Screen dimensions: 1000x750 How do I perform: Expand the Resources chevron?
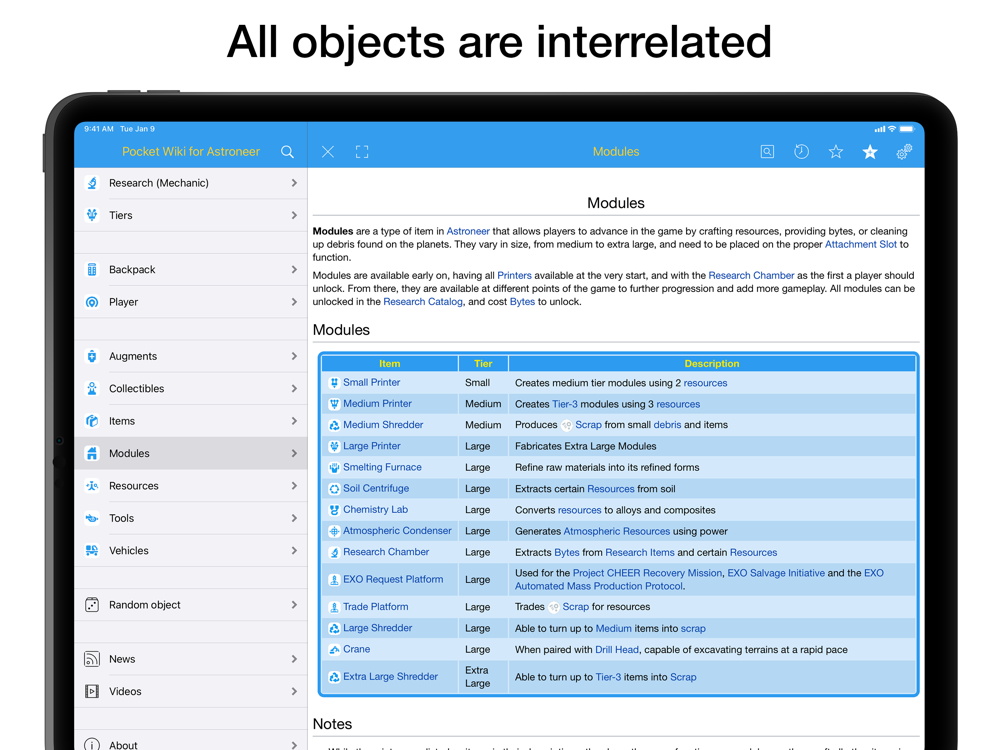tap(294, 486)
